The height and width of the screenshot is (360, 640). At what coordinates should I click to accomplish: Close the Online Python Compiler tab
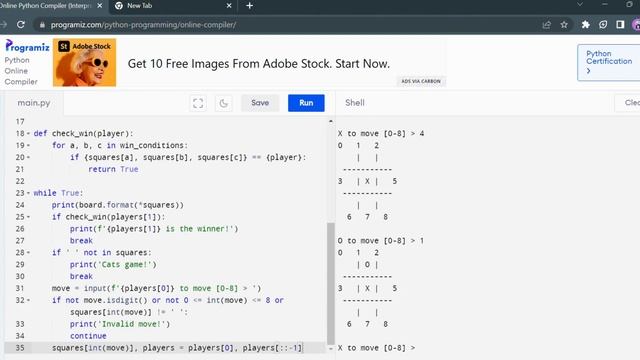click(100, 6)
